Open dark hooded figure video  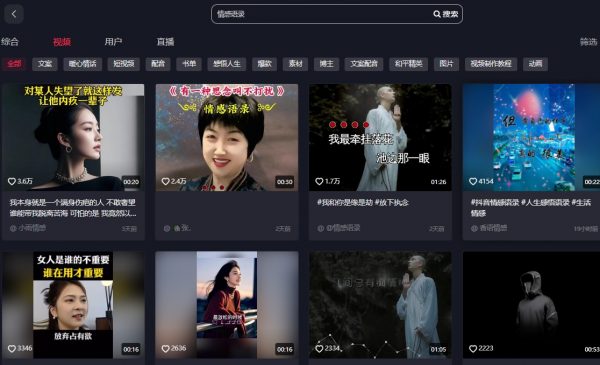pyautogui.click(x=532, y=305)
